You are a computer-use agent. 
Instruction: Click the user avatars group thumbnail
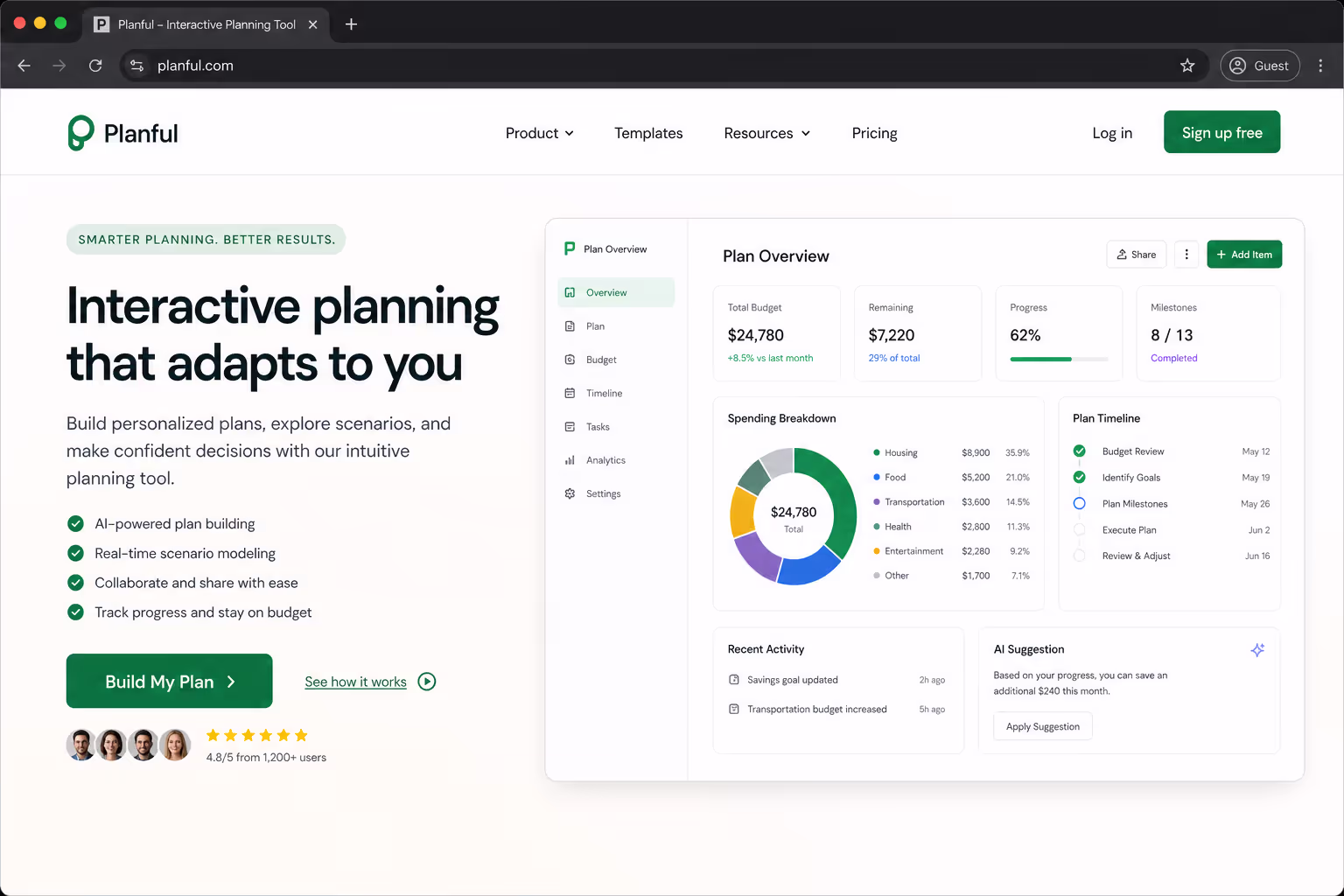[129, 745]
